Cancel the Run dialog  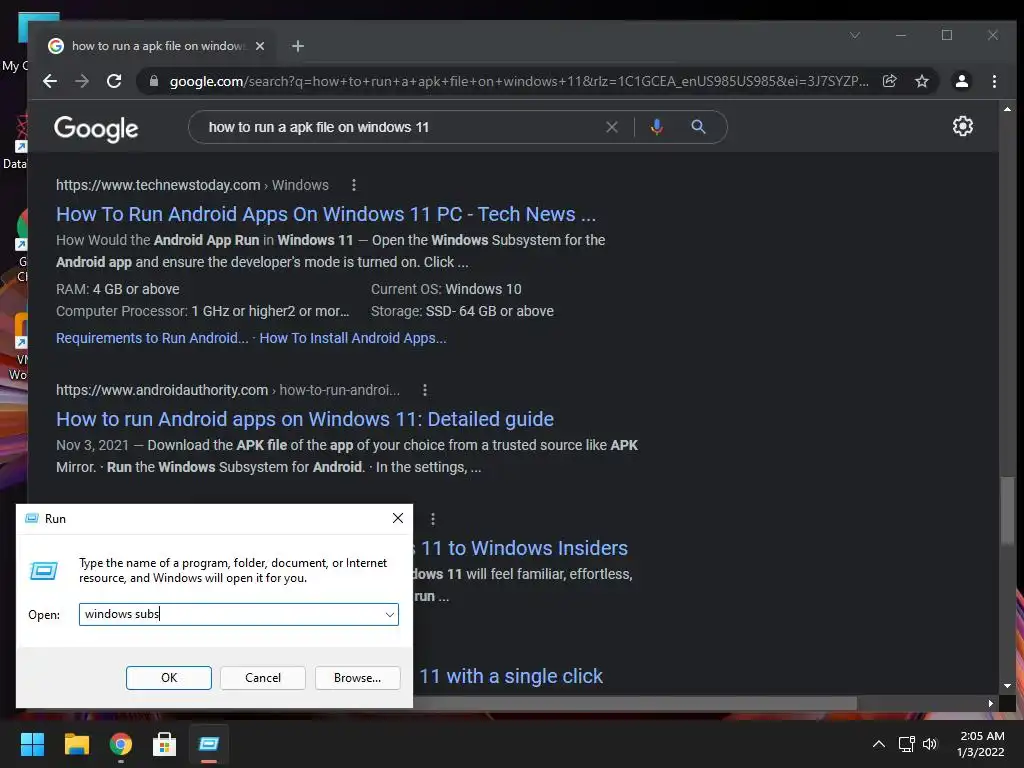click(x=263, y=678)
